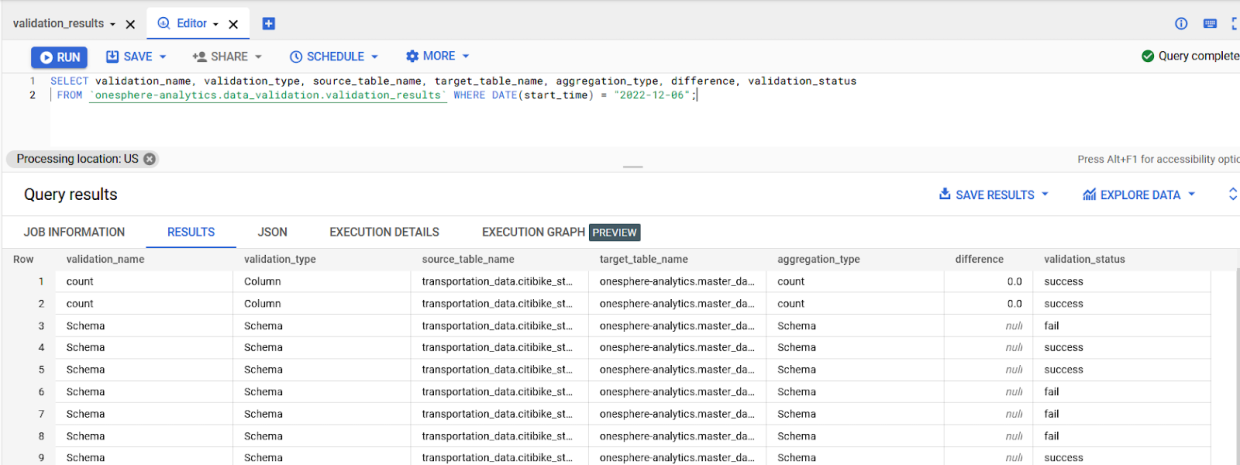Select source_table_name cell in row 5
The height and width of the screenshot is (465, 1240).
point(498,370)
